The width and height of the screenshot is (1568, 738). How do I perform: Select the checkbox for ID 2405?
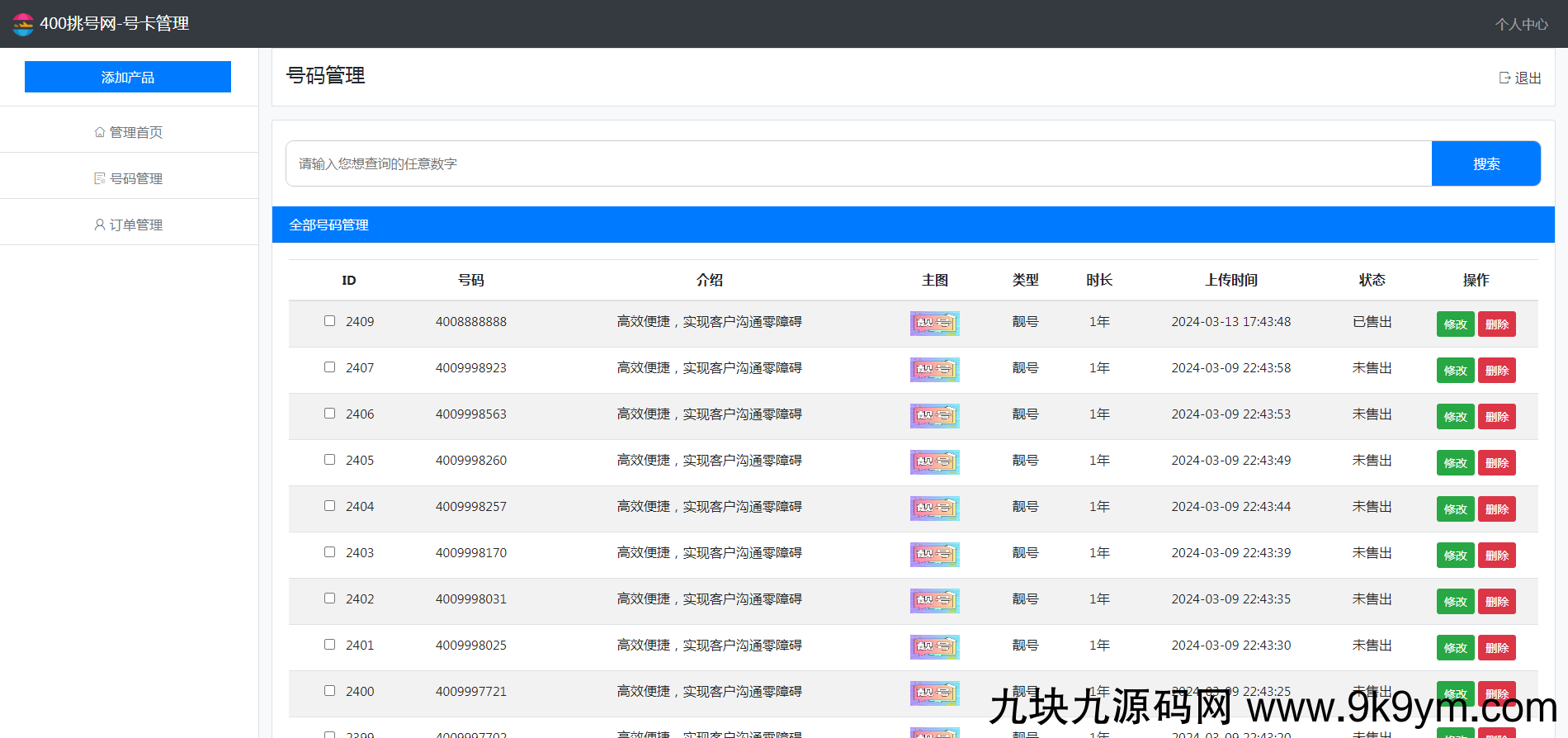pyautogui.click(x=329, y=460)
